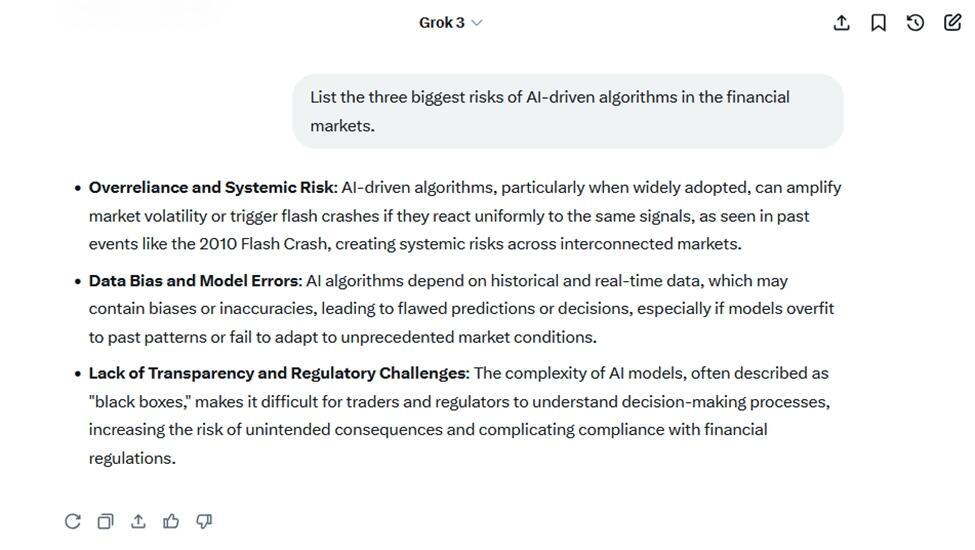The height and width of the screenshot is (550, 975).
Task: Click the "Overreliance and Systemic Risk" heading
Action: (x=211, y=188)
